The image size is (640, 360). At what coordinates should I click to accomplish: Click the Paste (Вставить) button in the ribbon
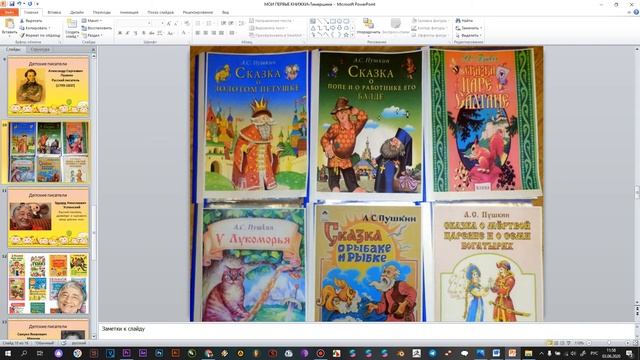tap(9, 27)
